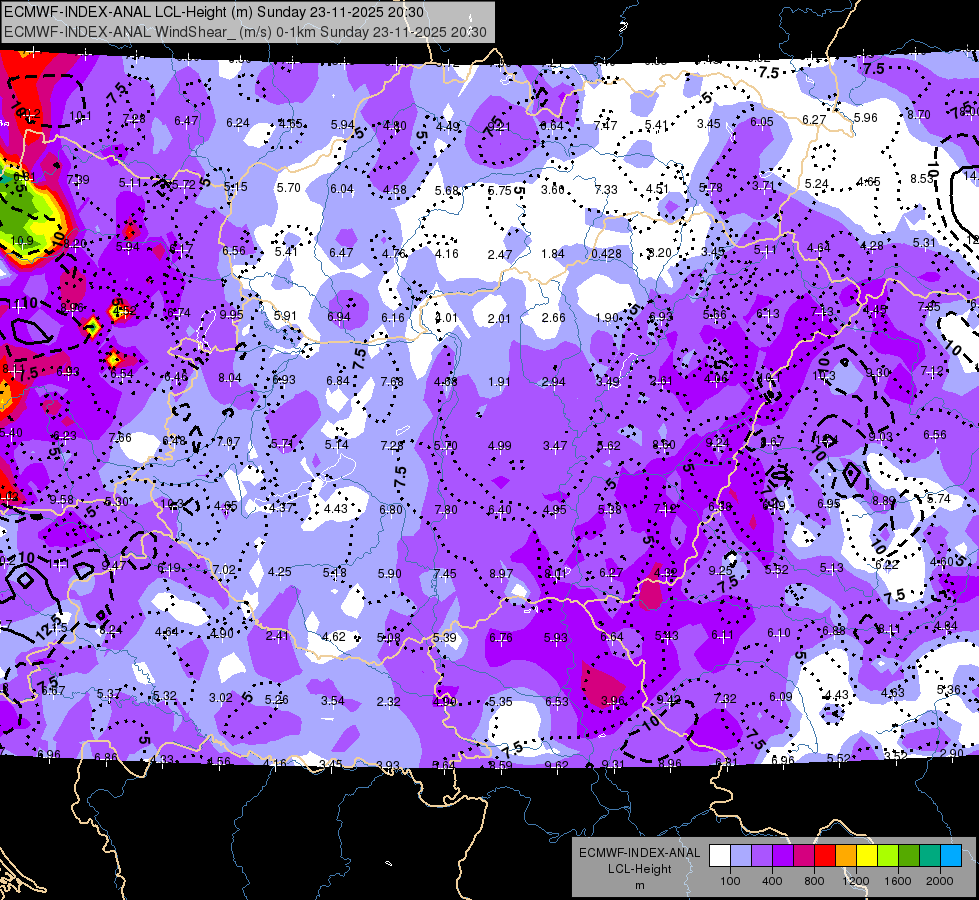Click the grid value 1.84
The image size is (979, 900).
(553, 254)
